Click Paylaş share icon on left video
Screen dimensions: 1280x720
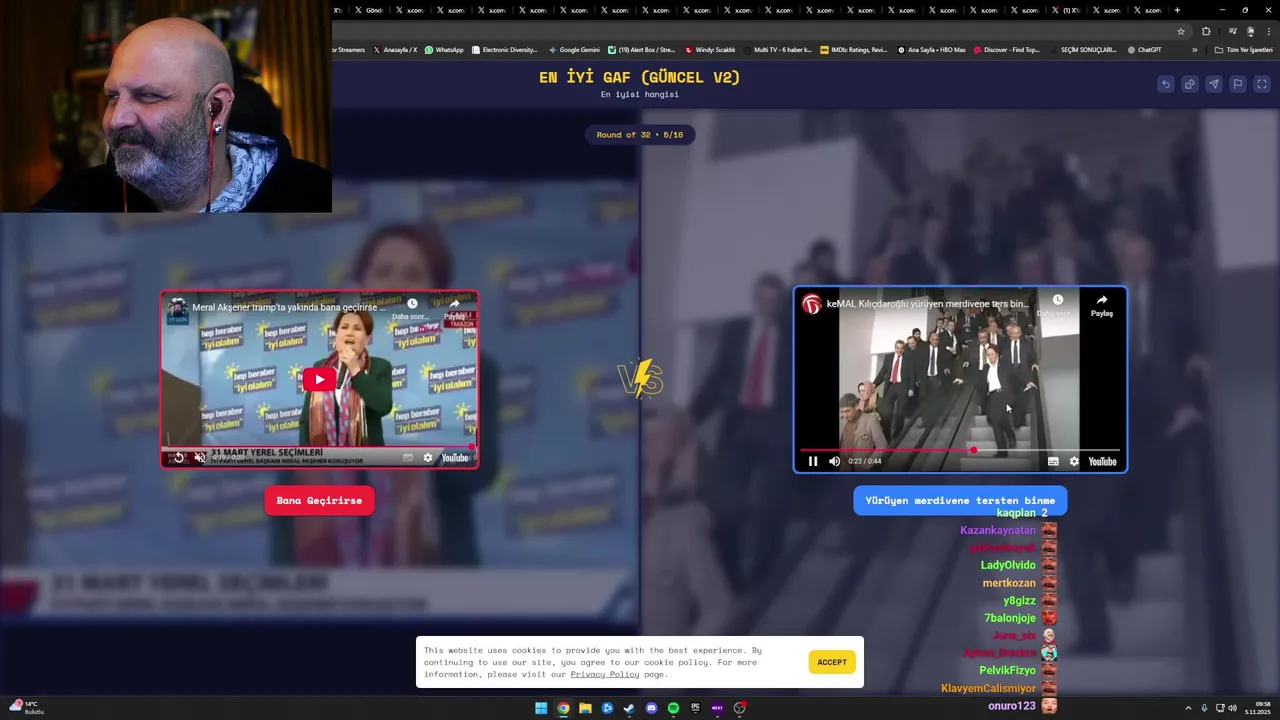[x=454, y=308]
